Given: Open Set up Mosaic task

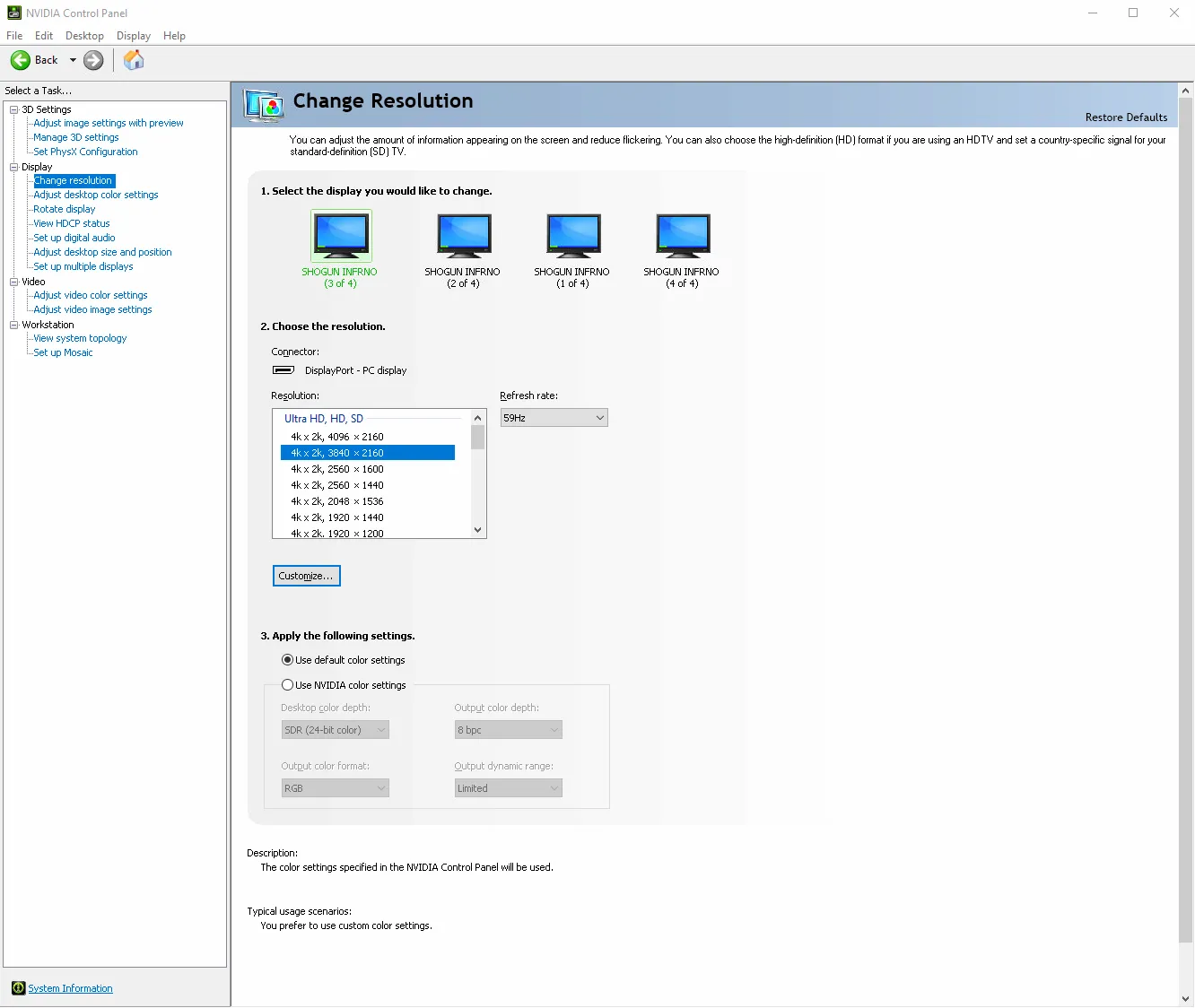Looking at the screenshot, I should coord(63,352).
